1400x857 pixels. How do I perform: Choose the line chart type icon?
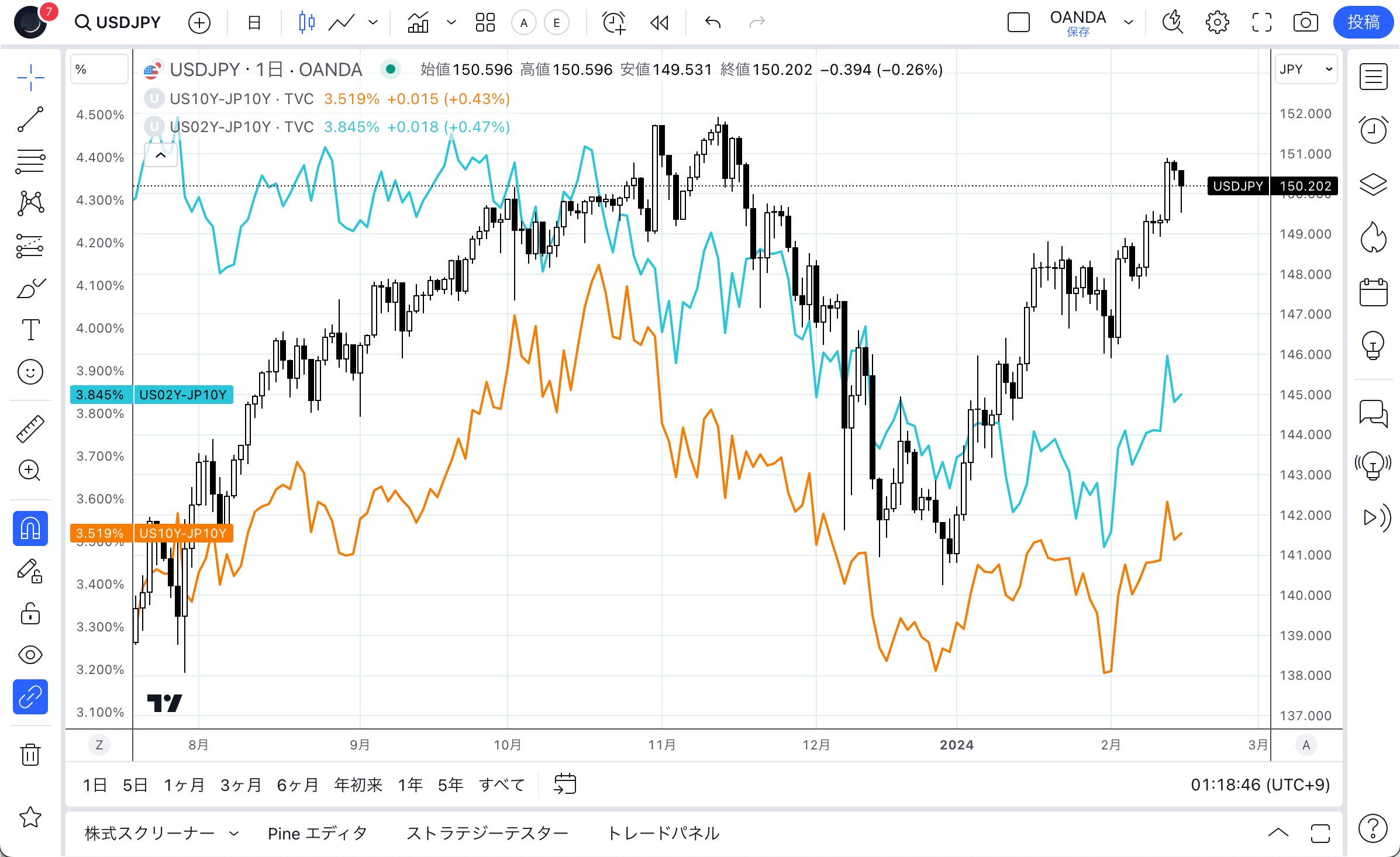click(x=342, y=23)
